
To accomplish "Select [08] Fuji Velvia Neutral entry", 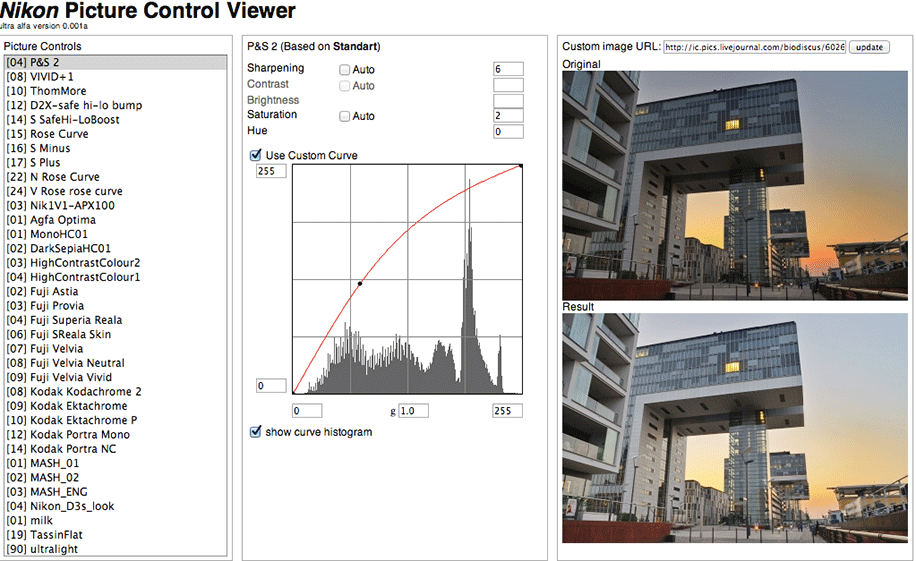I will click(116, 363).
